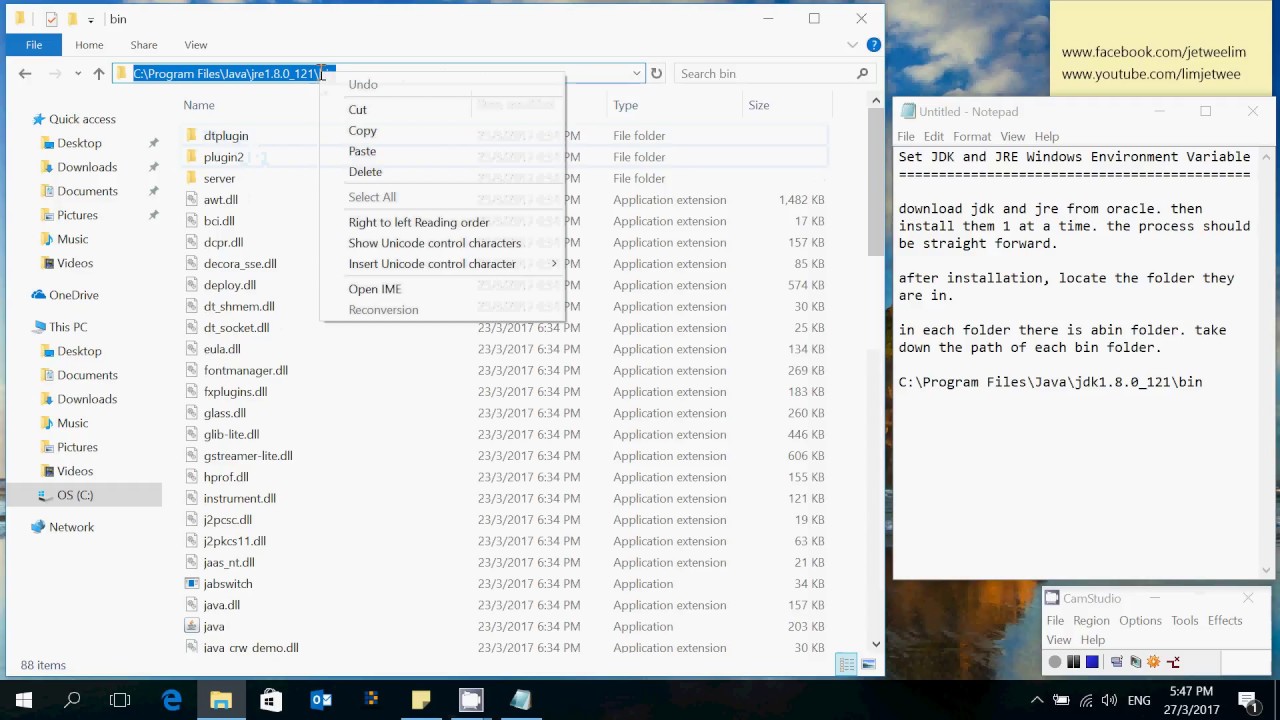1280x720 pixels.
Task: Select Downloads under Quick access
Action: pos(87,167)
